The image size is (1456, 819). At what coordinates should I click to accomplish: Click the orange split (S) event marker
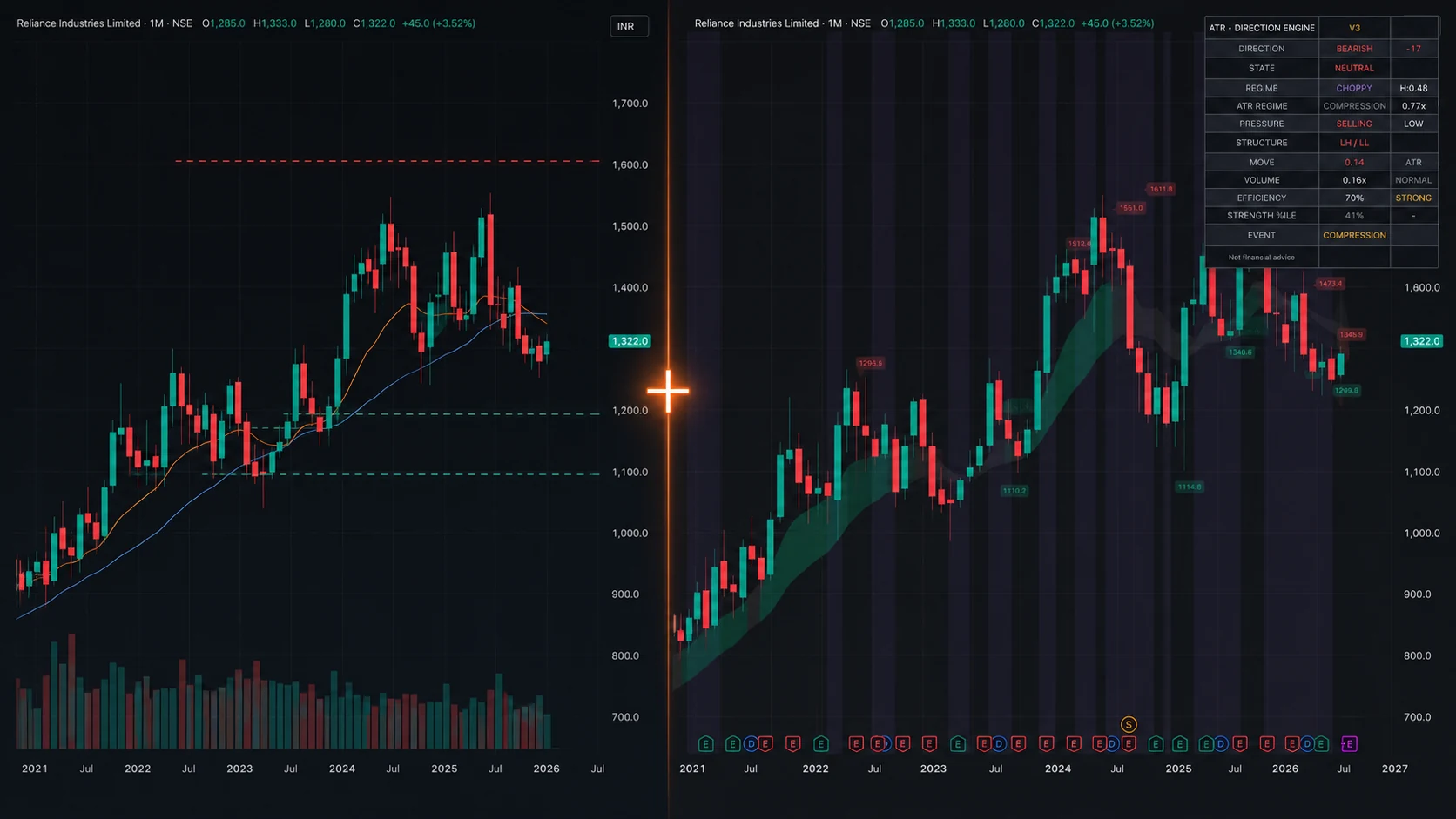1129,724
